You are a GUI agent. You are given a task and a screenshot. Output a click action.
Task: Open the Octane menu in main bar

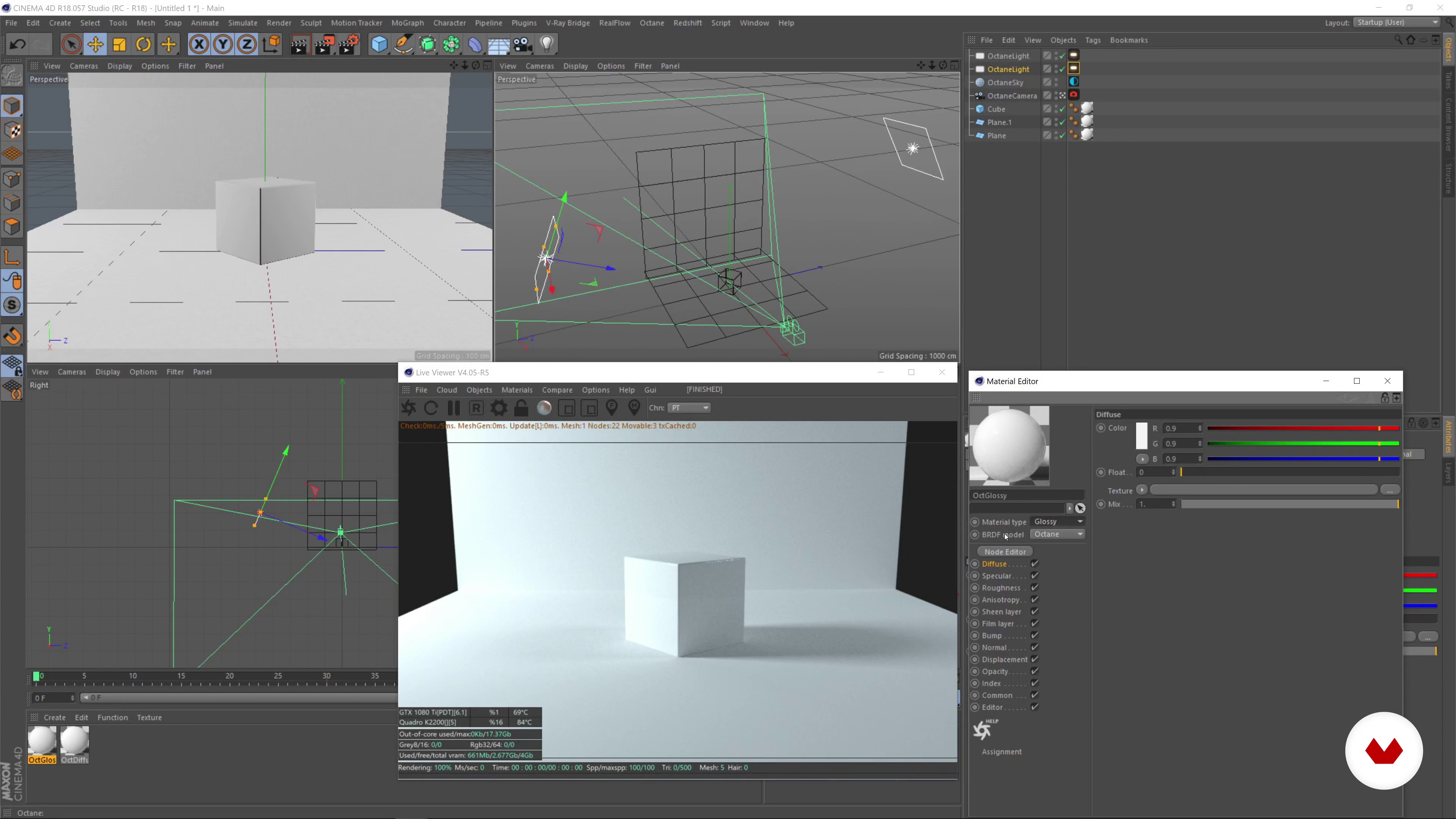(652, 23)
